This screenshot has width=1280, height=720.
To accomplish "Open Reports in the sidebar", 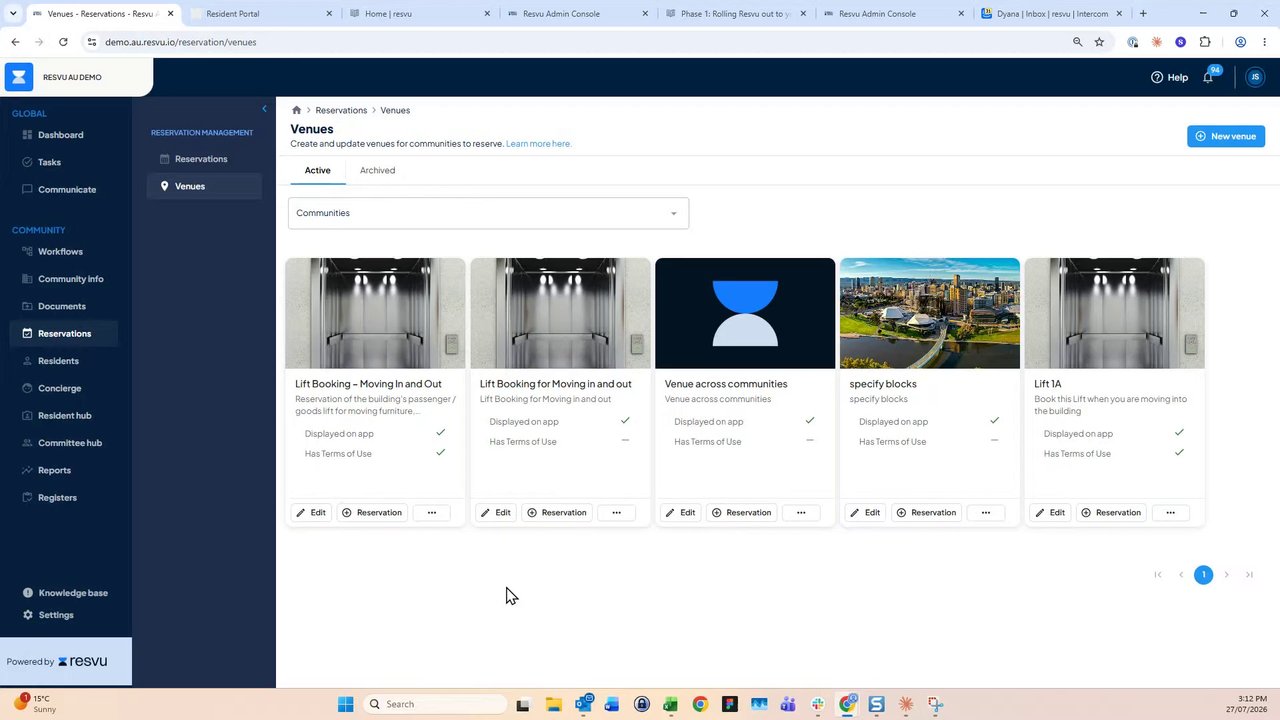I will pos(54,470).
